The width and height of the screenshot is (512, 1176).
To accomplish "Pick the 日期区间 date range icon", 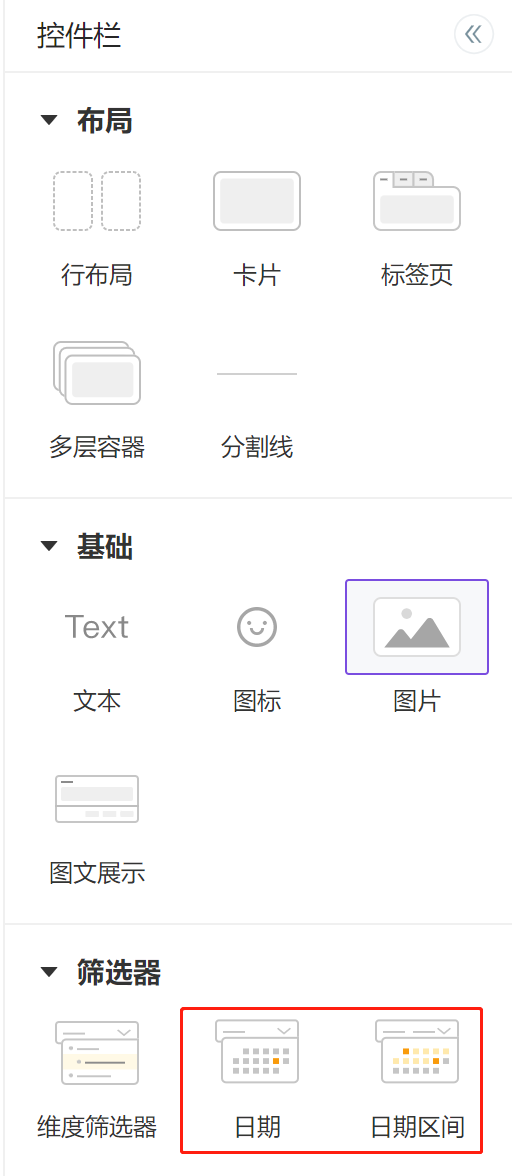I will tap(417, 1051).
